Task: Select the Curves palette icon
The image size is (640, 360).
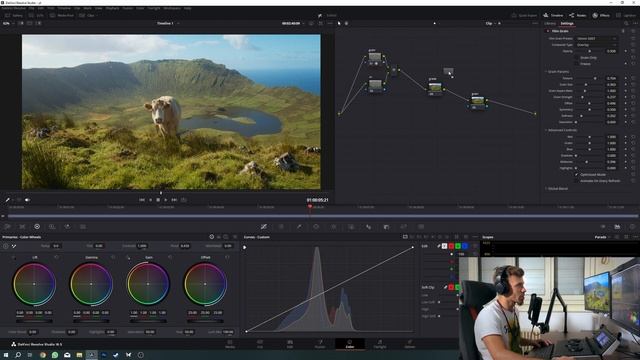Action: tap(264, 227)
